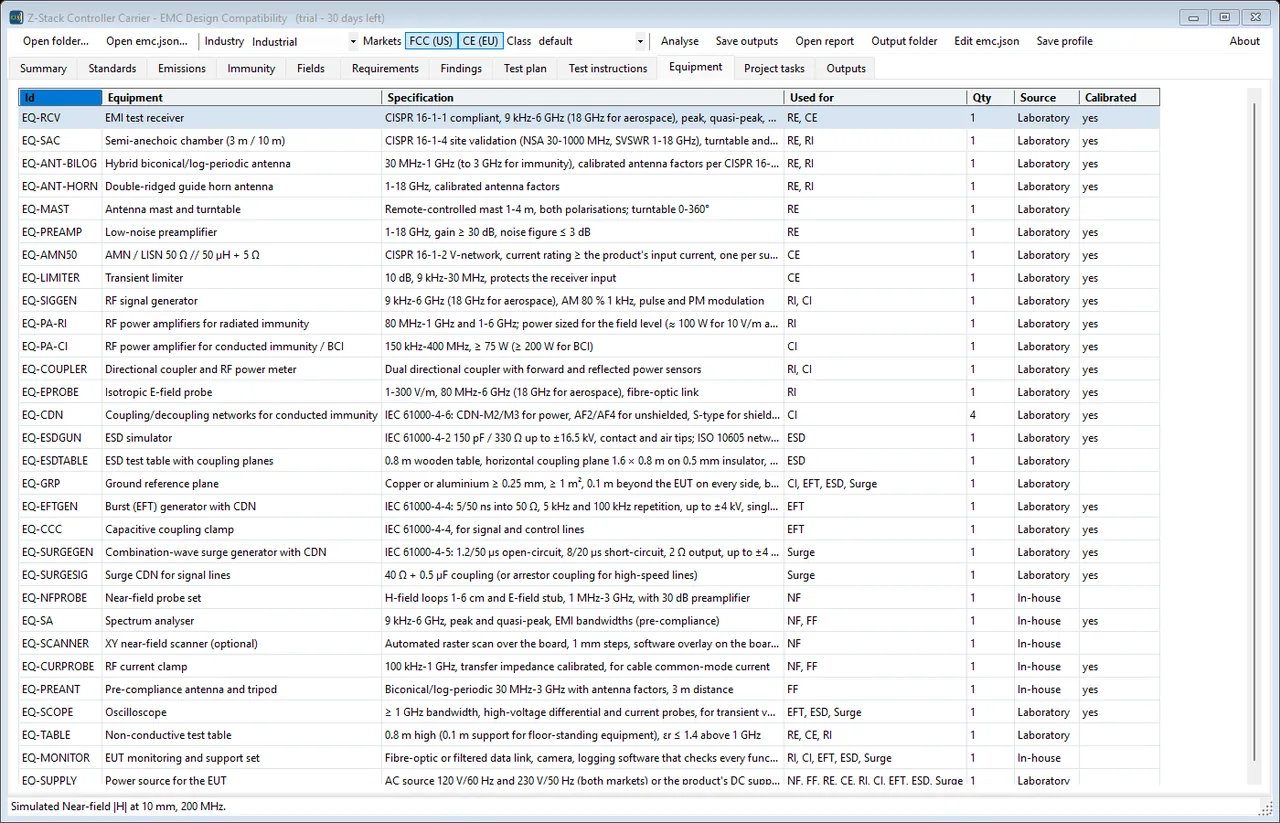1280x823 pixels.
Task: Click Save outputs
Action: point(747,41)
